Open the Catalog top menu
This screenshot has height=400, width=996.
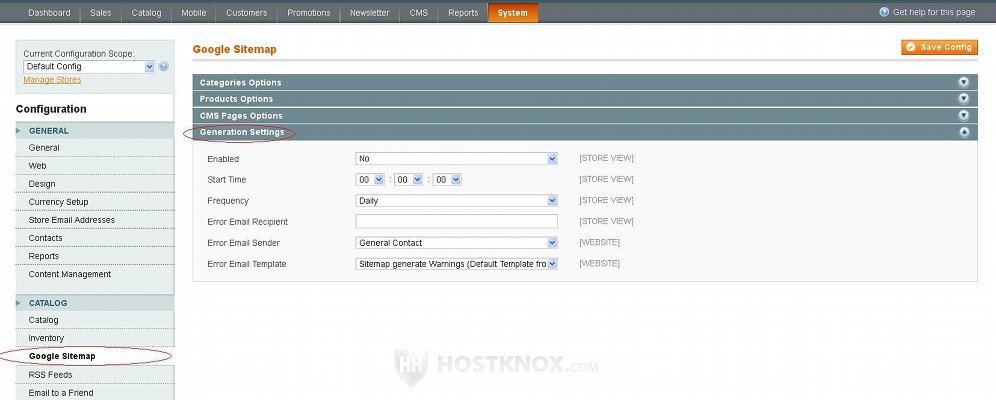(x=146, y=13)
